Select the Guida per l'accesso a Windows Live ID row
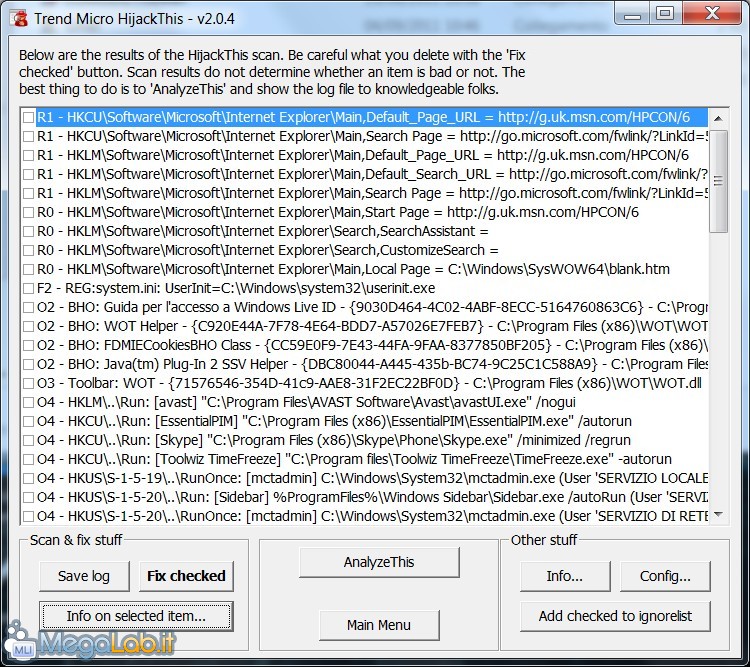The width and height of the screenshot is (750, 667). point(365,307)
